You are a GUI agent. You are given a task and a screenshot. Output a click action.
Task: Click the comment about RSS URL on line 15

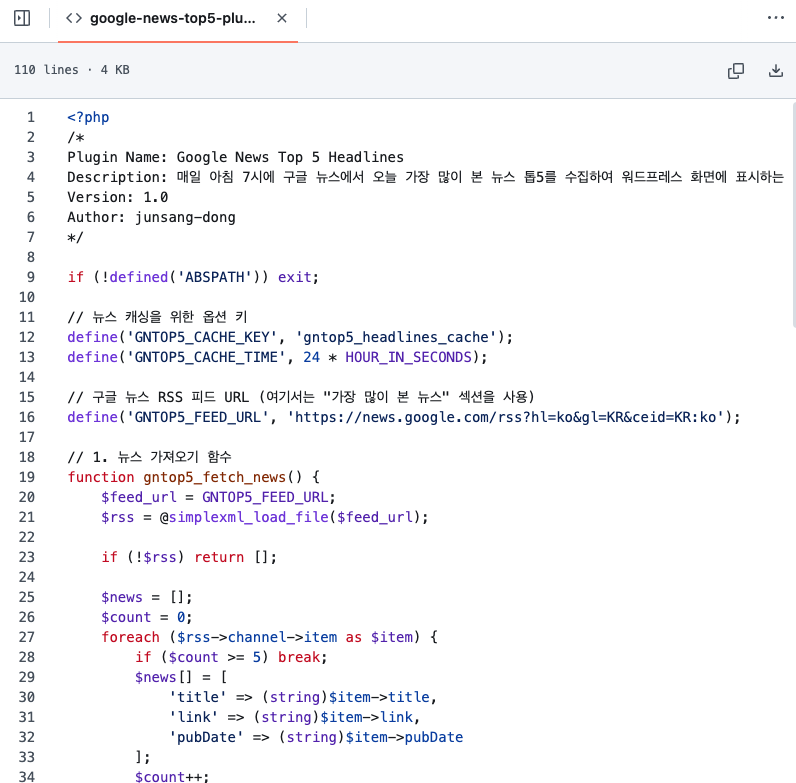point(301,397)
